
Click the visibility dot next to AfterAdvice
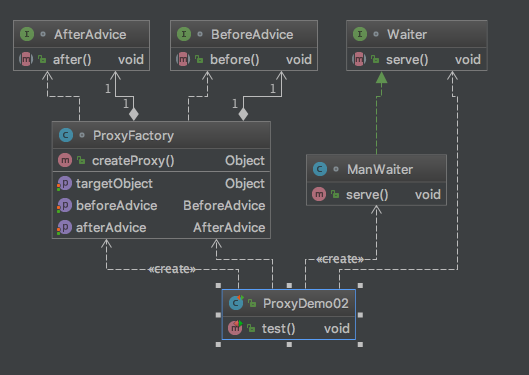pyautogui.click(x=43, y=34)
